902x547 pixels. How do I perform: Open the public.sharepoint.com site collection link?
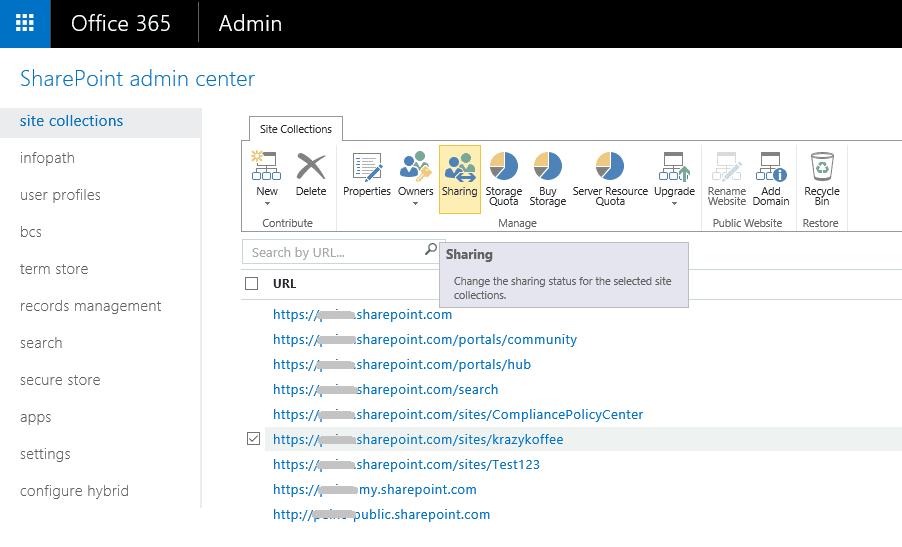381,515
